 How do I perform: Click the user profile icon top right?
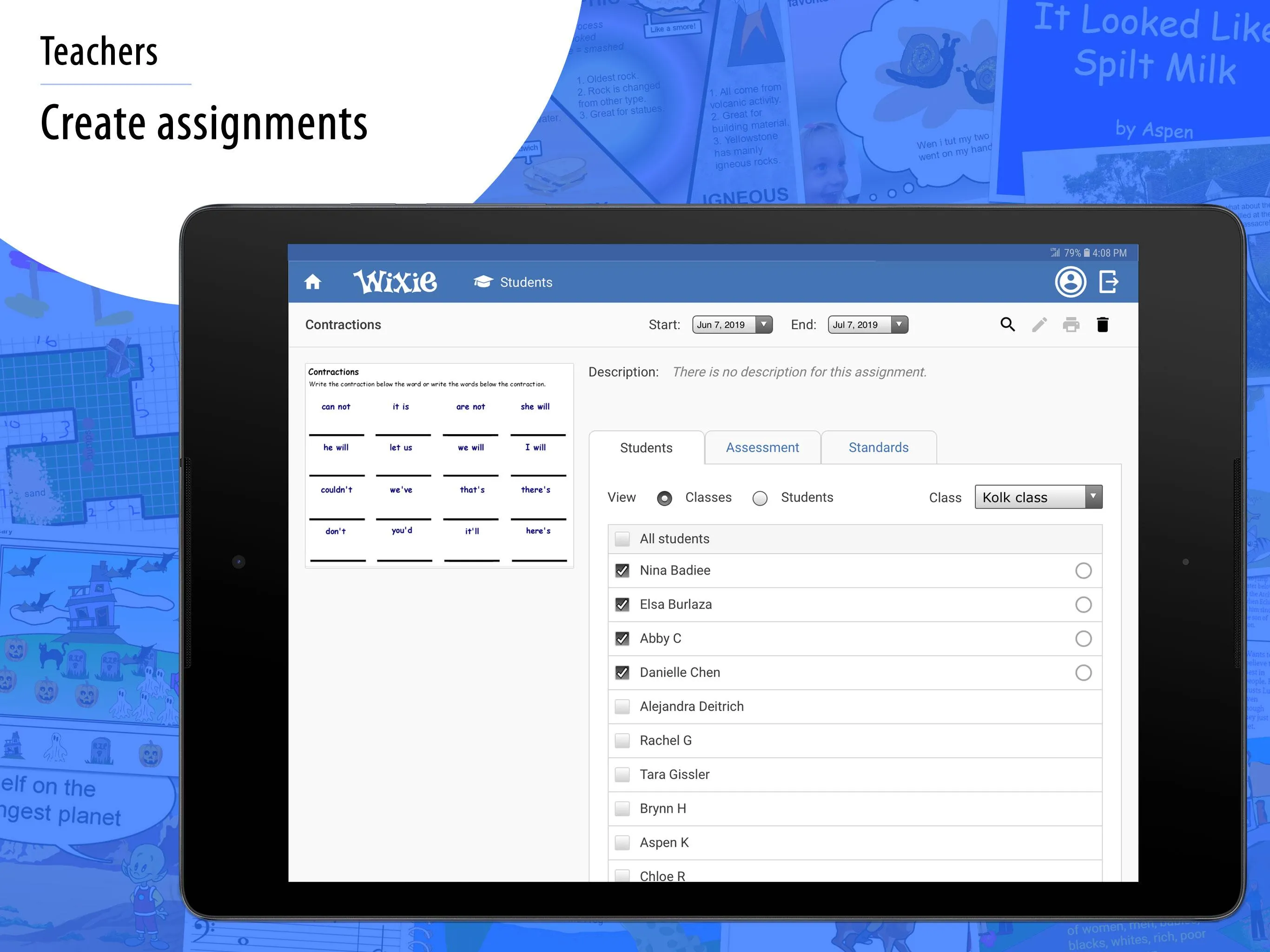point(1070,282)
